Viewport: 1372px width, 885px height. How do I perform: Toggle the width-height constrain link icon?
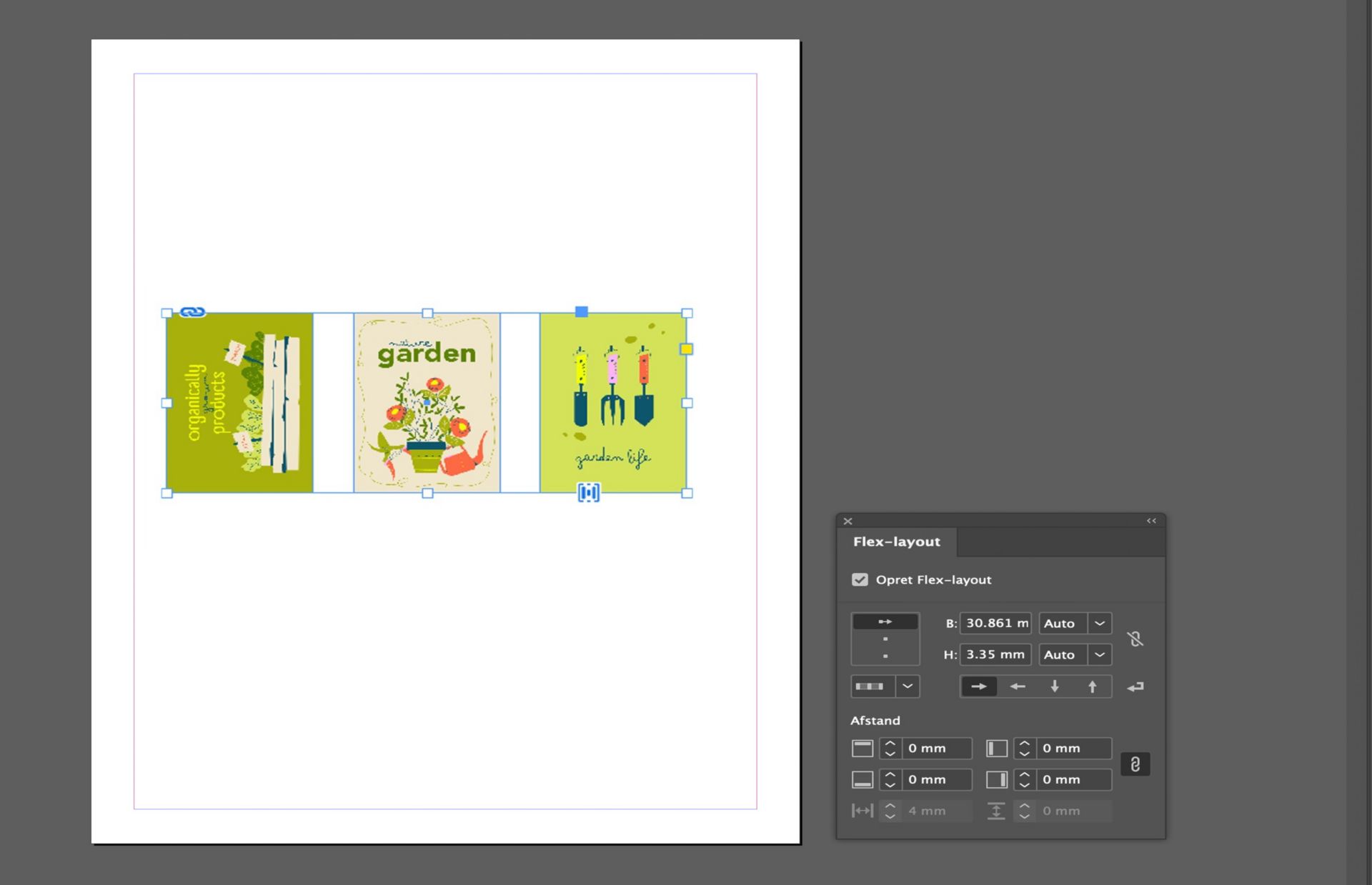[x=1135, y=639]
